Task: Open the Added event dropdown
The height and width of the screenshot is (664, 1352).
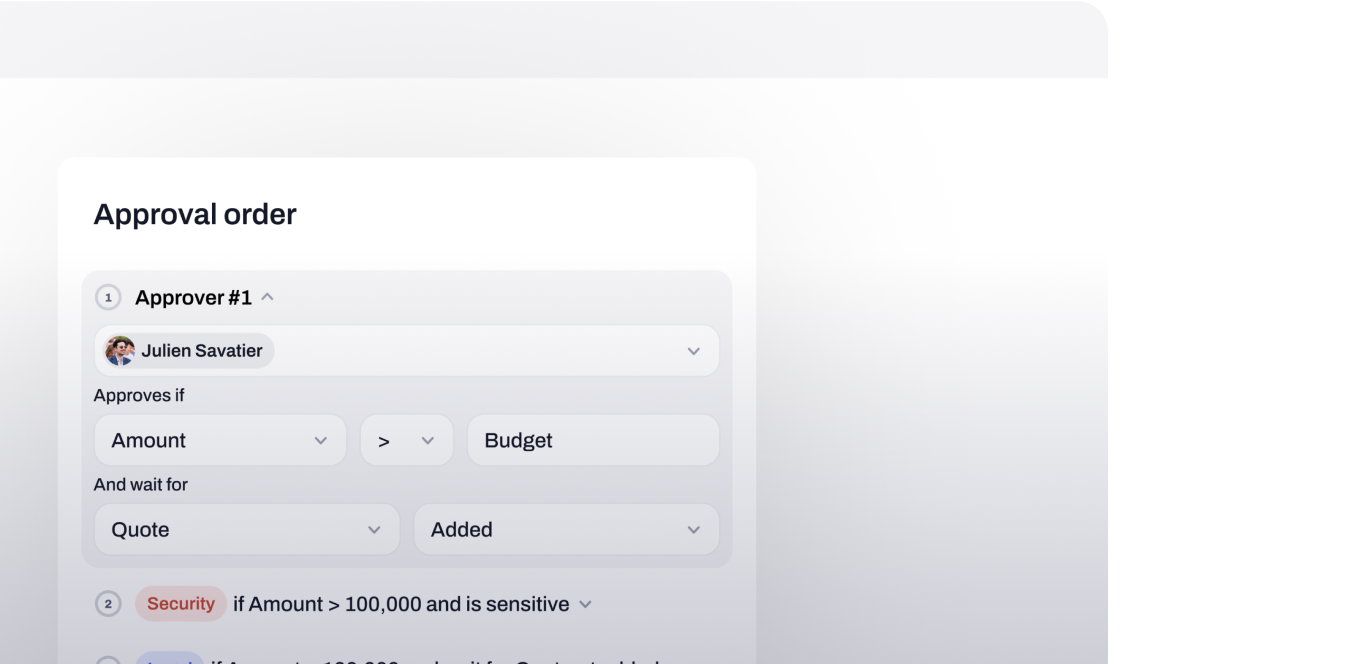Action: pos(693,529)
